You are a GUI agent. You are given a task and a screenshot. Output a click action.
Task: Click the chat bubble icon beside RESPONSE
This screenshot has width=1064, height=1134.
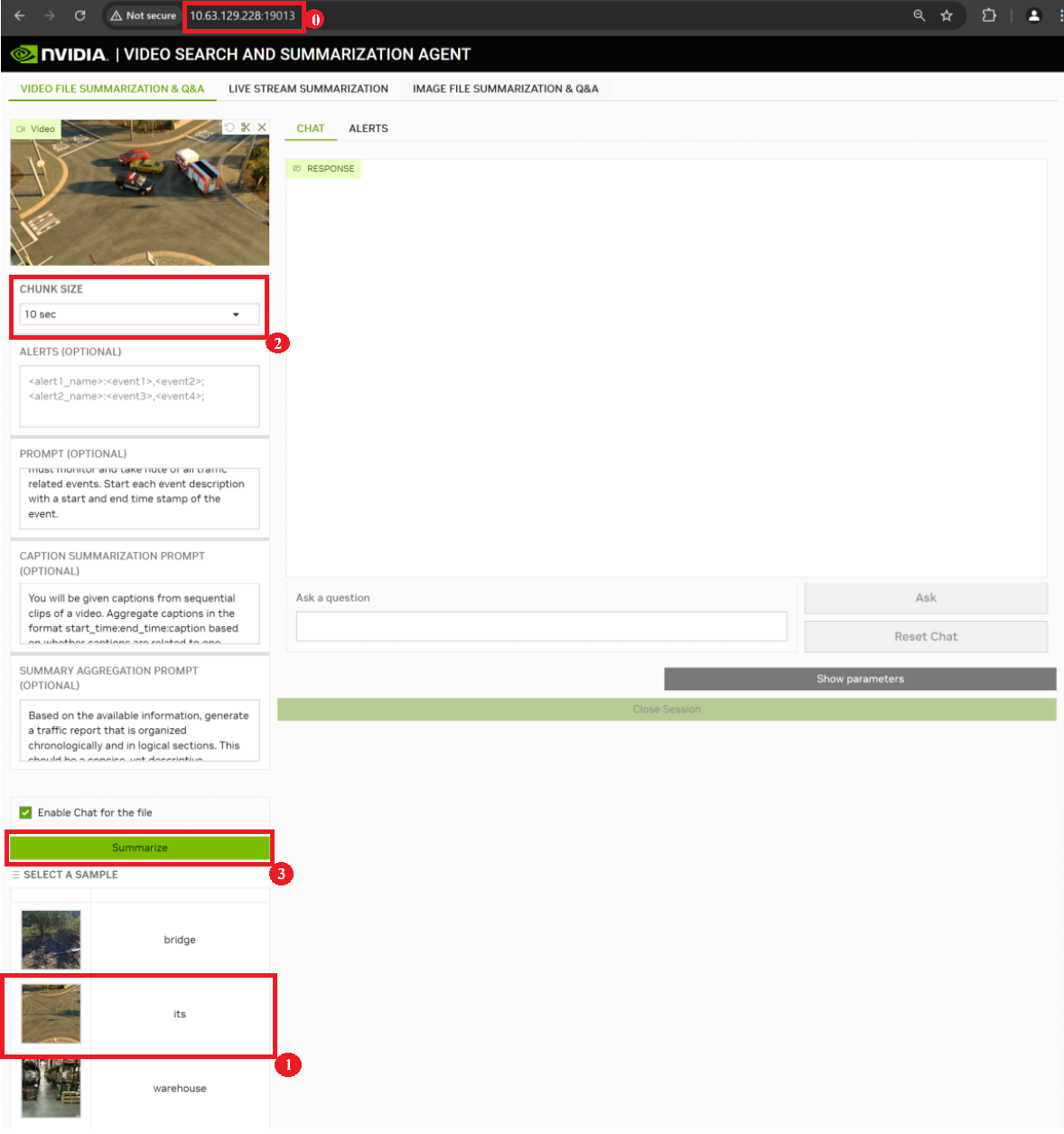point(298,168)
